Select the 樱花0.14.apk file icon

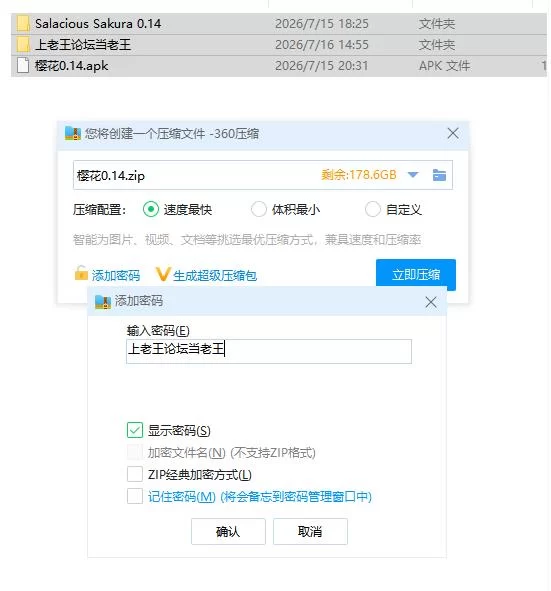pyautogui.click(x=23, y=66)
